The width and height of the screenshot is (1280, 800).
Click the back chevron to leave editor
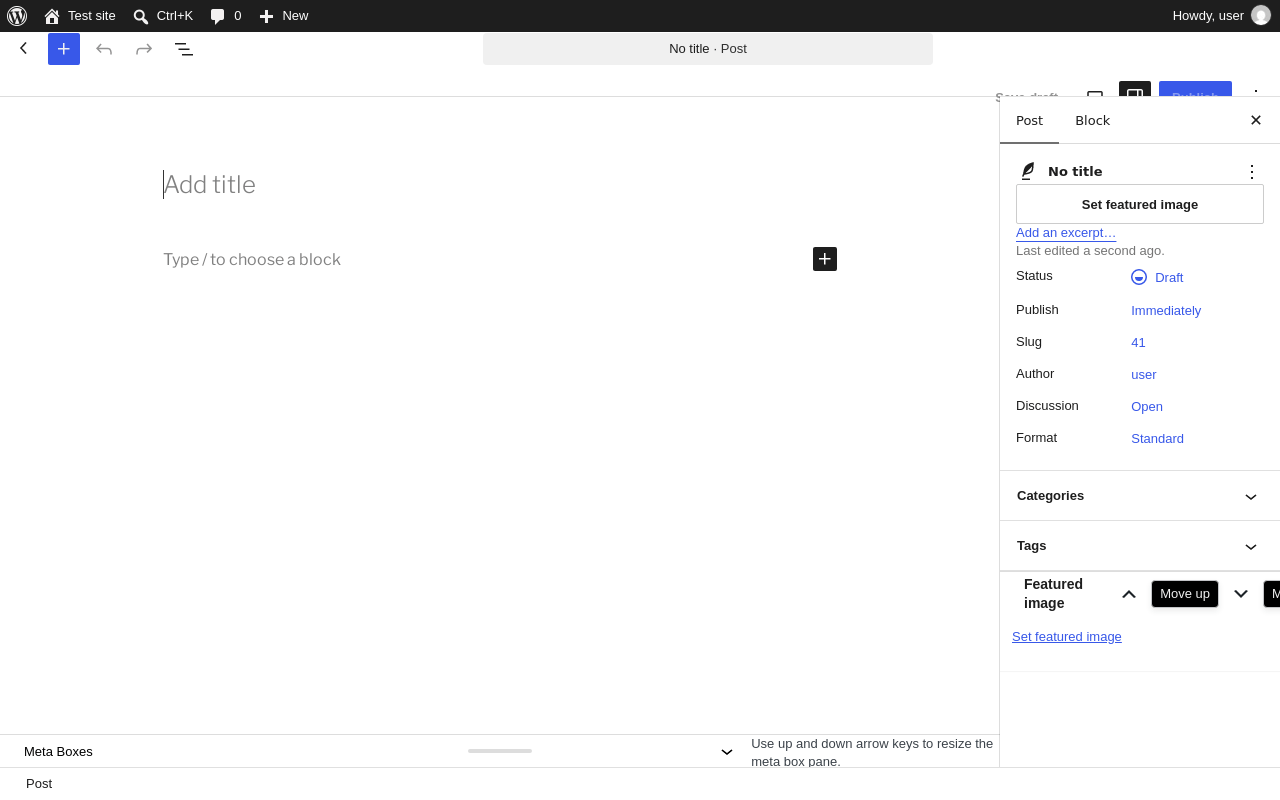pyautogui.click(x=24, y=48)
